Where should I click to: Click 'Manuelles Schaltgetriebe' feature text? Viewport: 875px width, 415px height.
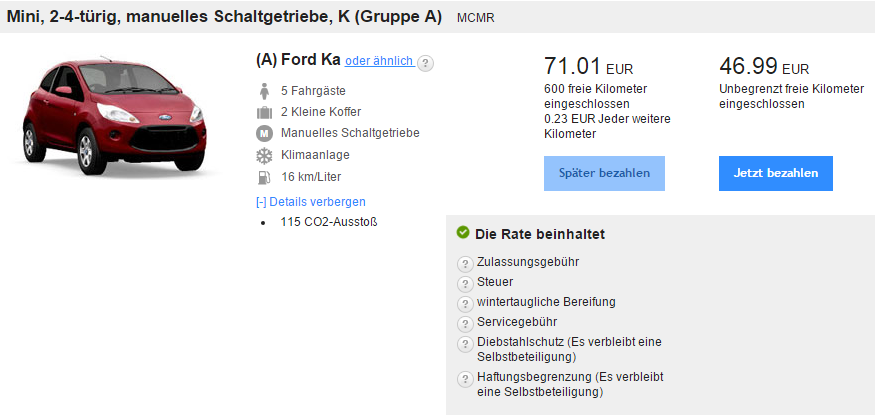(350, 133)
